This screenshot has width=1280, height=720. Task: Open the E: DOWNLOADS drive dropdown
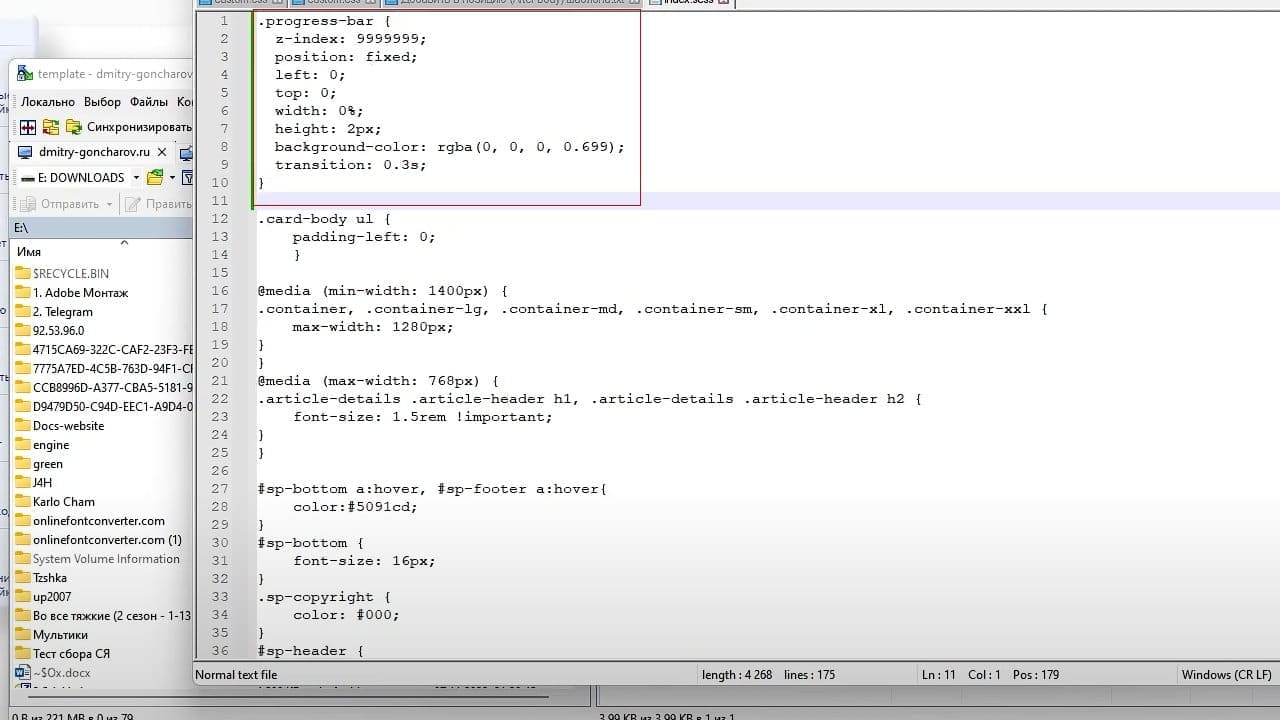tap(80, 178)
